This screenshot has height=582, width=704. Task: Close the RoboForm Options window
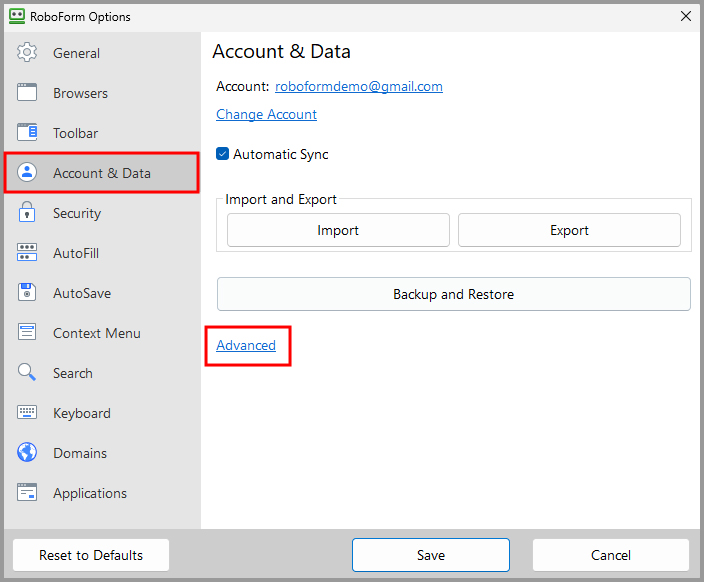[686, 16]
